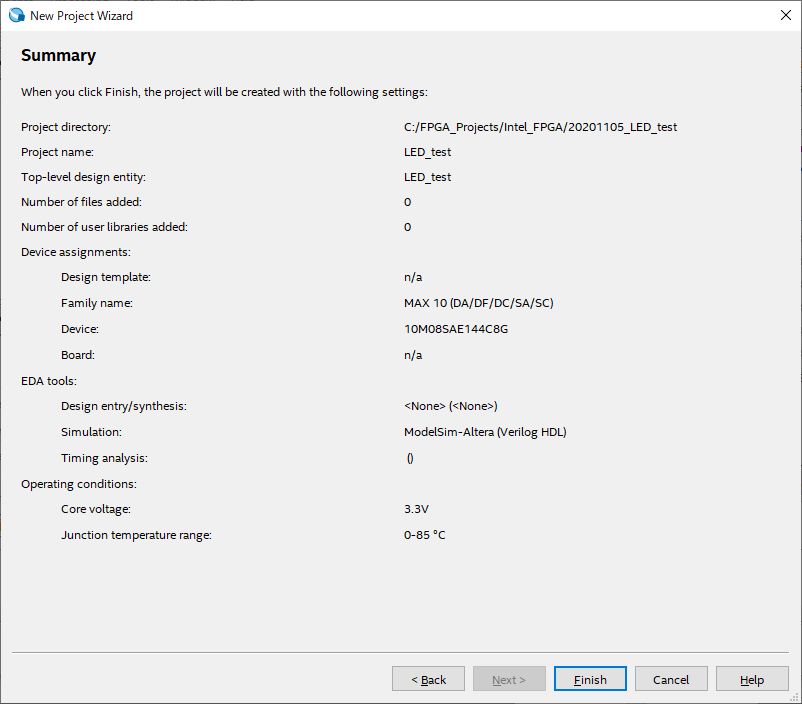The width and height of the screenshot is (802, 704).
Task: Click the ModelSim-Altera simulation value
Action: click(486, 432)
